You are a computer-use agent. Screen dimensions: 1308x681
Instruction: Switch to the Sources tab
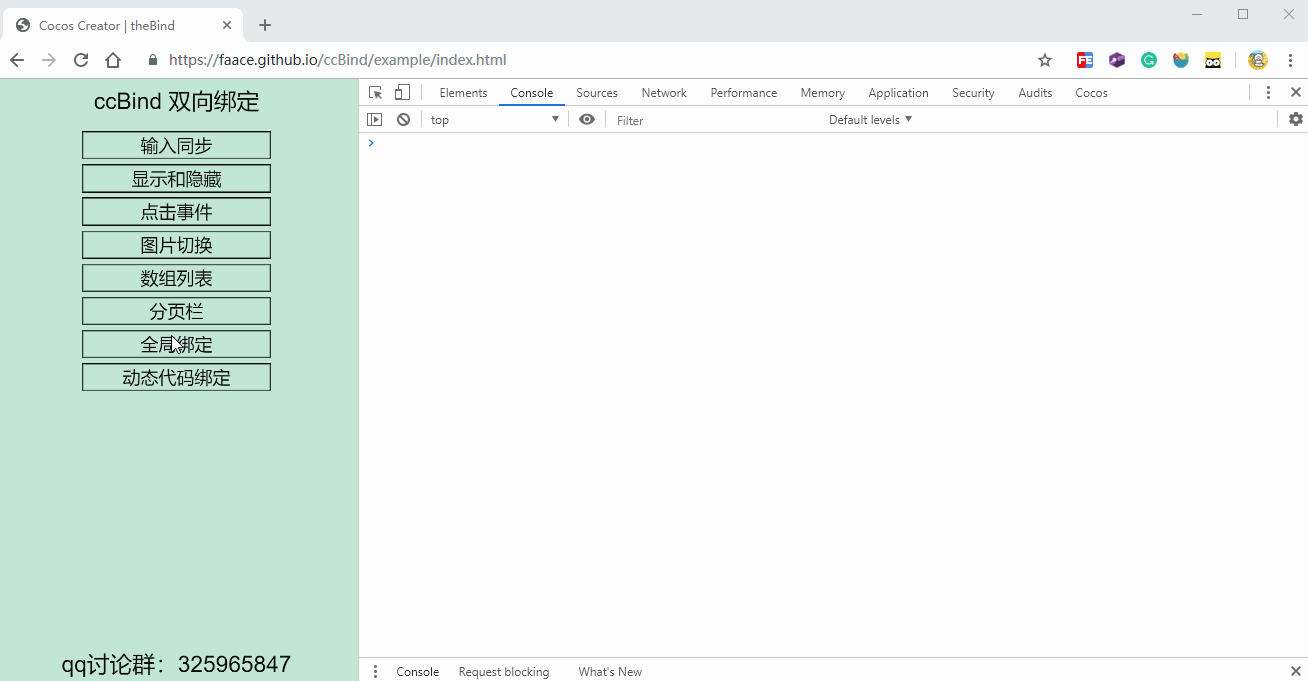597,92
